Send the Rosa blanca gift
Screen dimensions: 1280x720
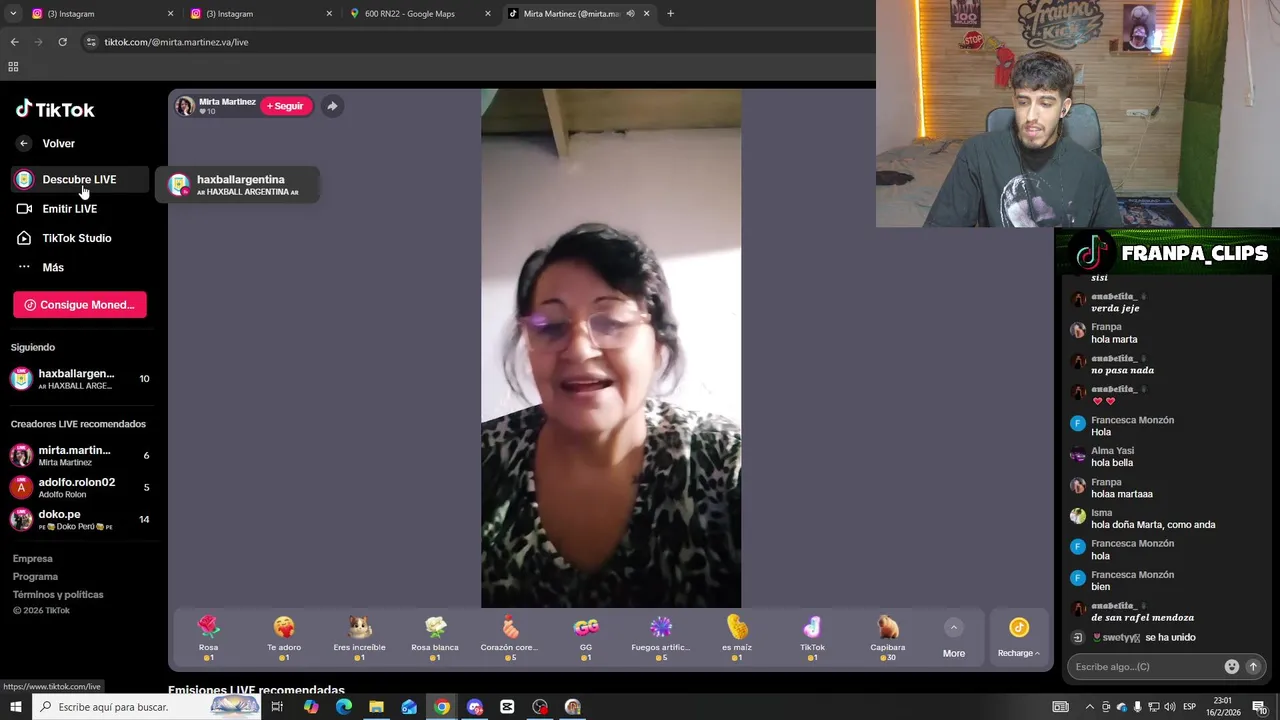[435, 637]
